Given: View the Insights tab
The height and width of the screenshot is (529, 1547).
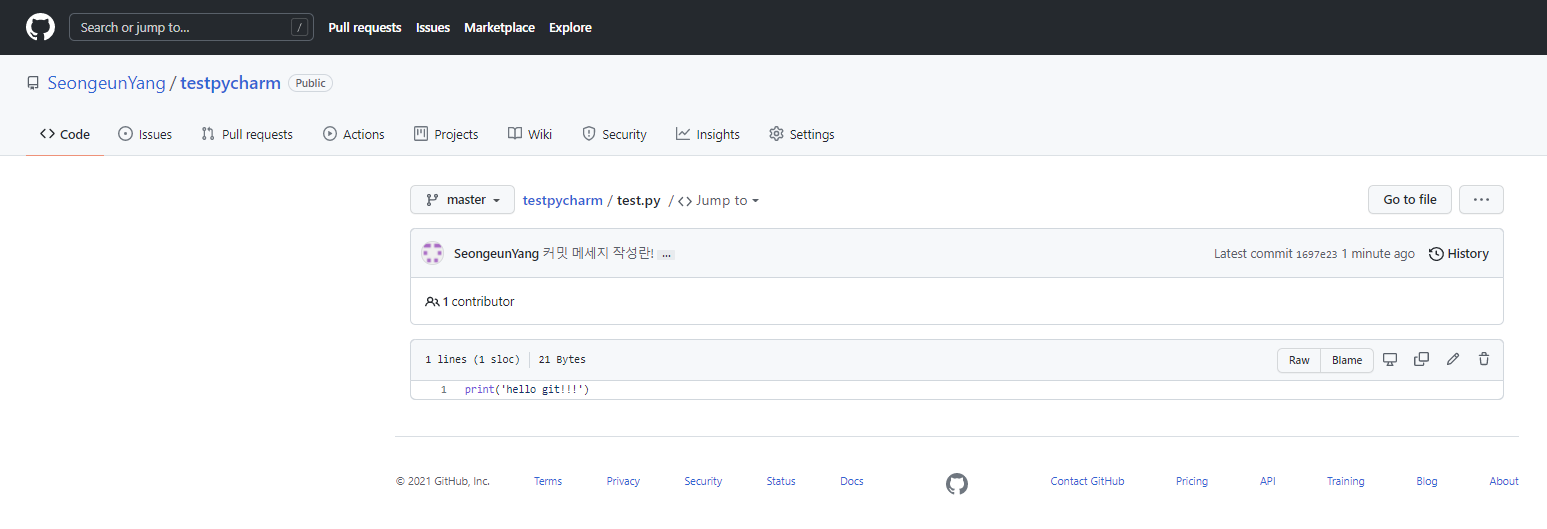Looking at the screenshot, I should pos(708,134).
